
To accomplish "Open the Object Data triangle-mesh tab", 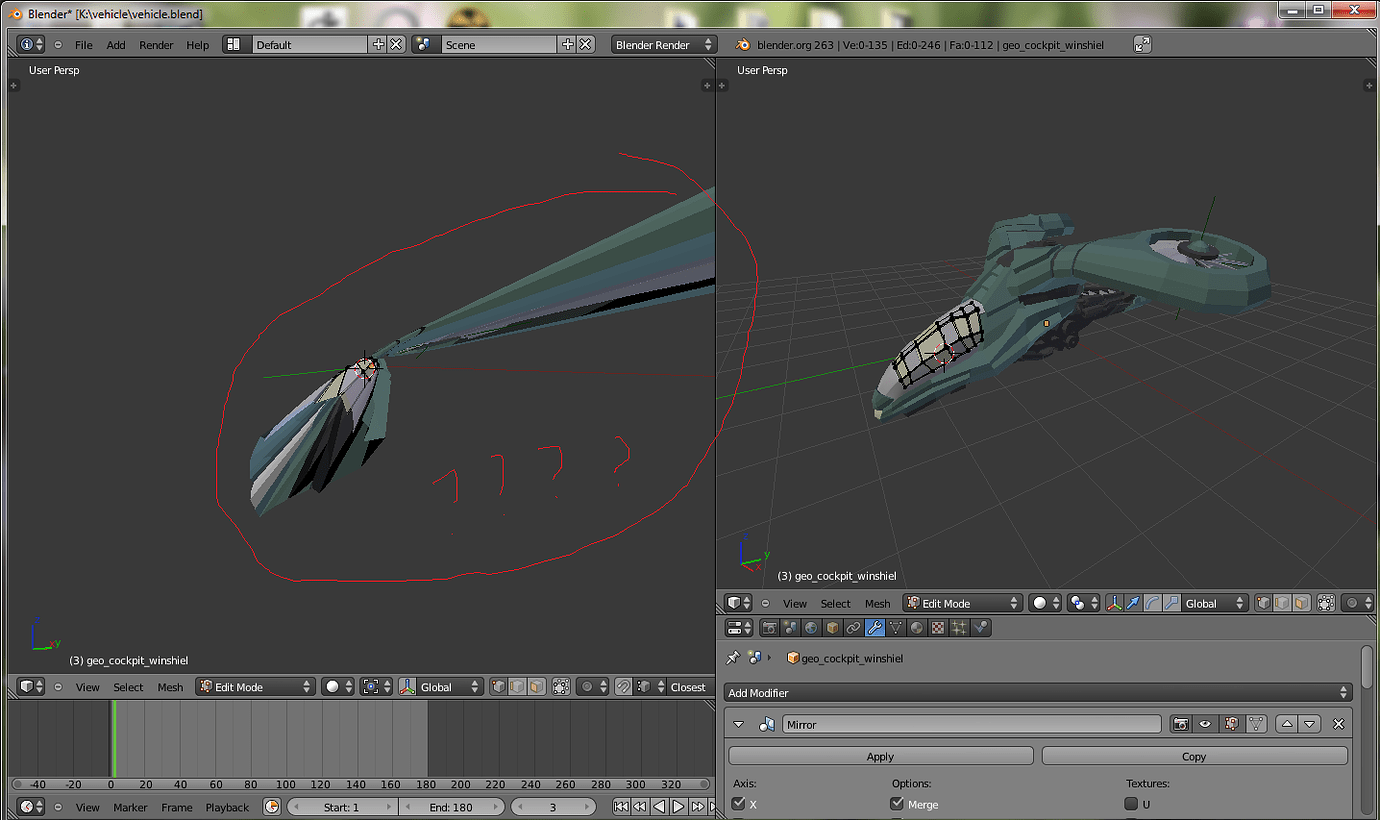I will [895, 628].
